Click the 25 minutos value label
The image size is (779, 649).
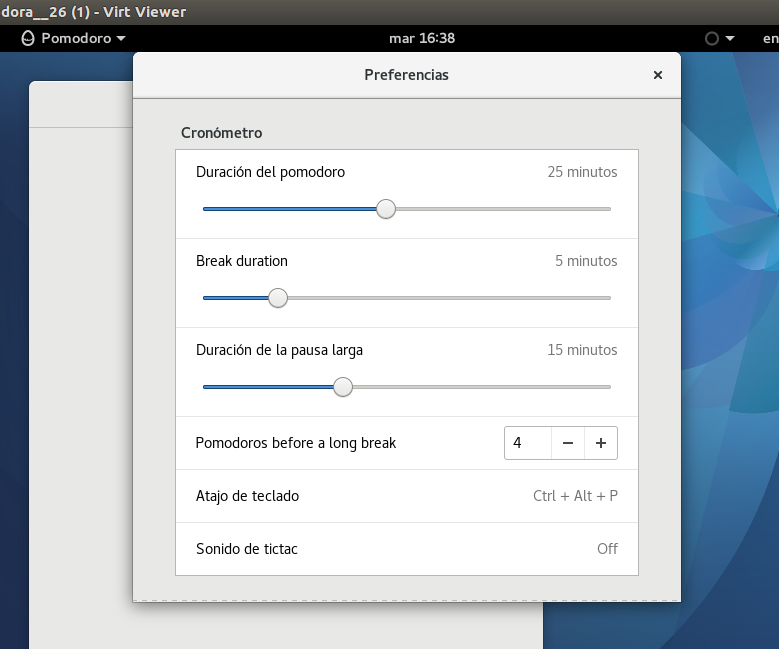tap(582, 172)
